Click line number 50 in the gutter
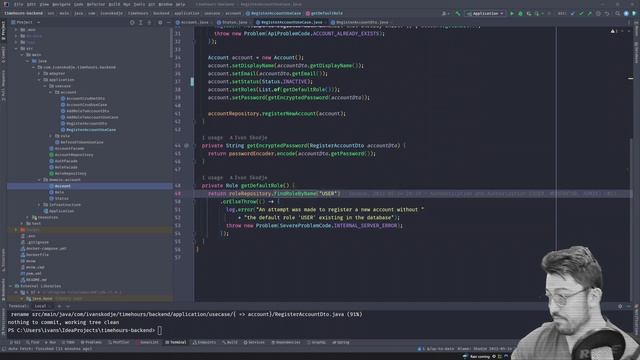 click(178, 202)
